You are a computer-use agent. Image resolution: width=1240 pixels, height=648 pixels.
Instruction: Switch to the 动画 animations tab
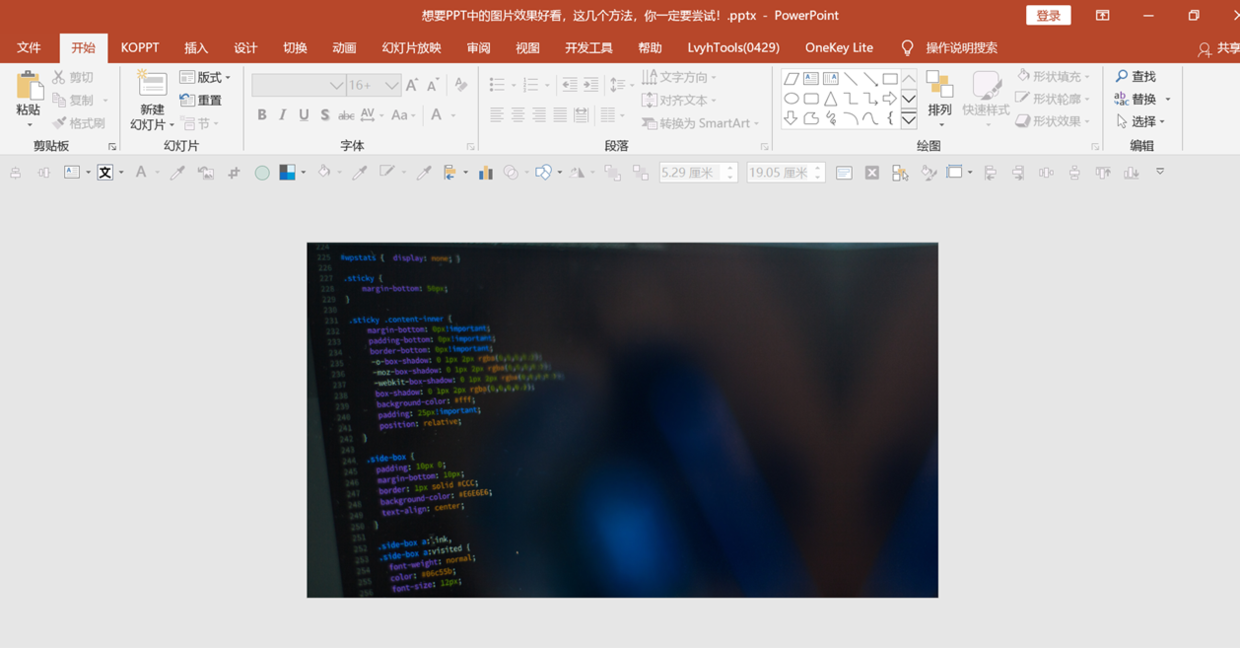(344, 48)
